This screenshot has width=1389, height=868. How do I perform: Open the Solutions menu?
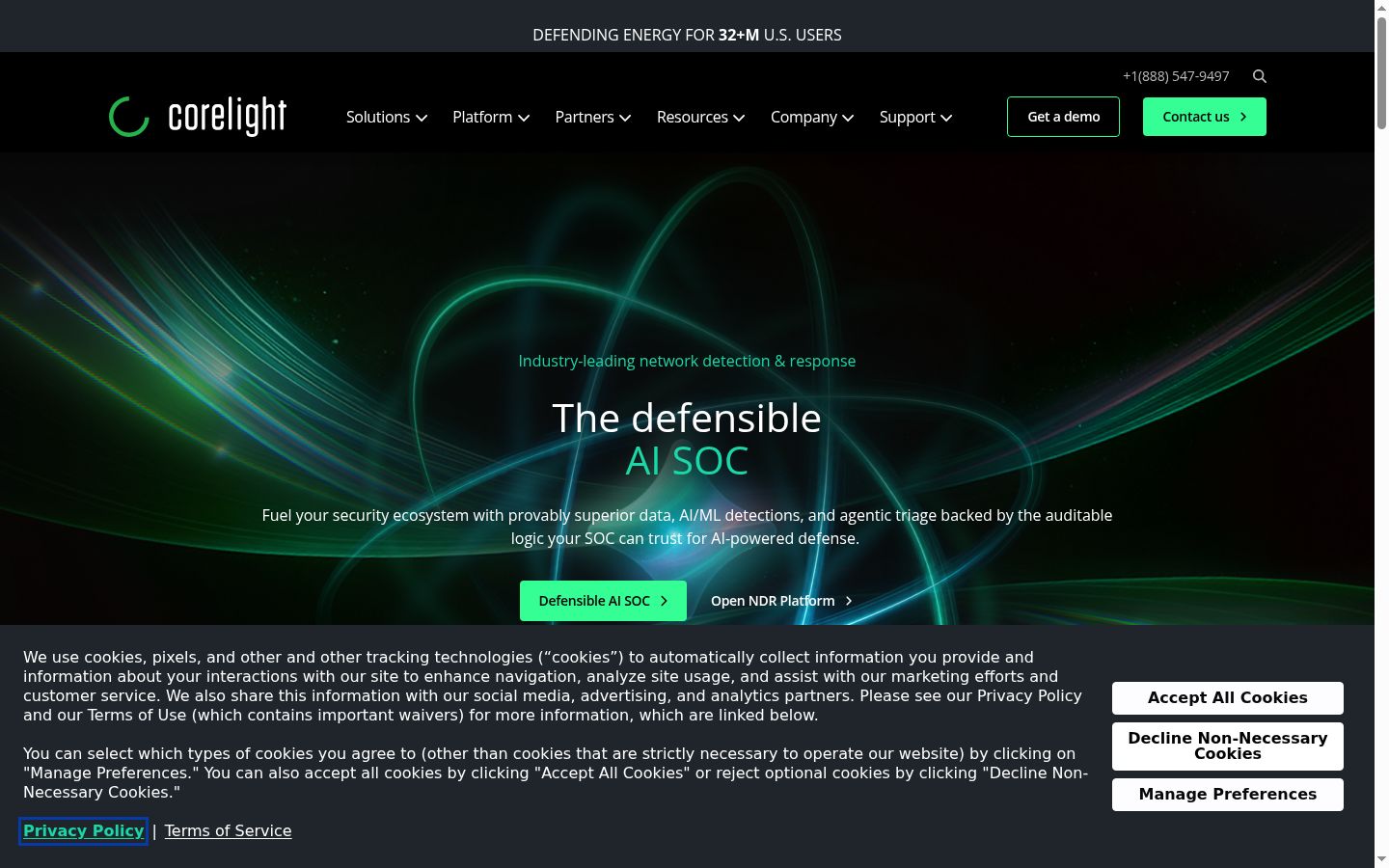coord(378,117)
